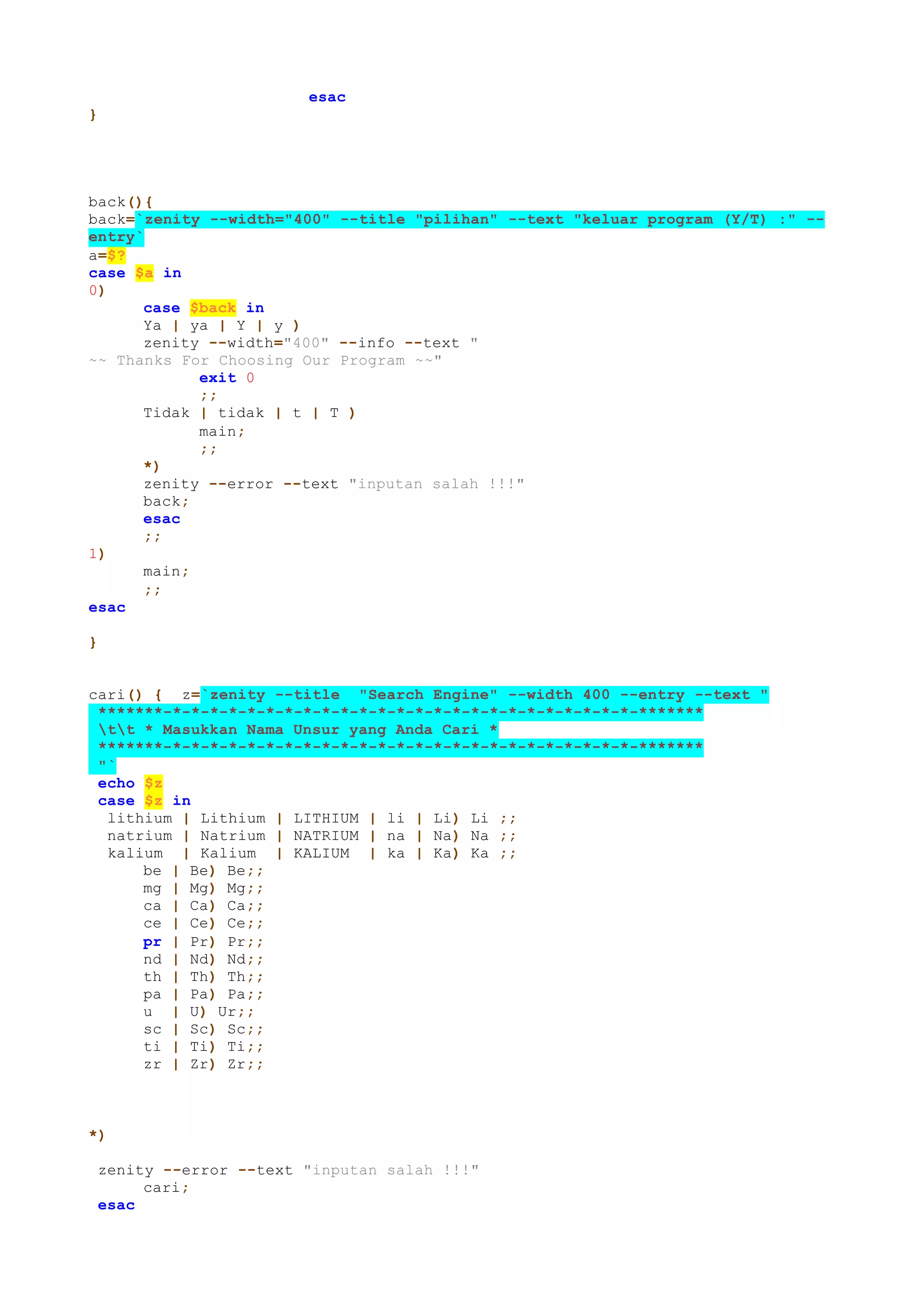Click the "1)" case label

click(x=97, y=554)
